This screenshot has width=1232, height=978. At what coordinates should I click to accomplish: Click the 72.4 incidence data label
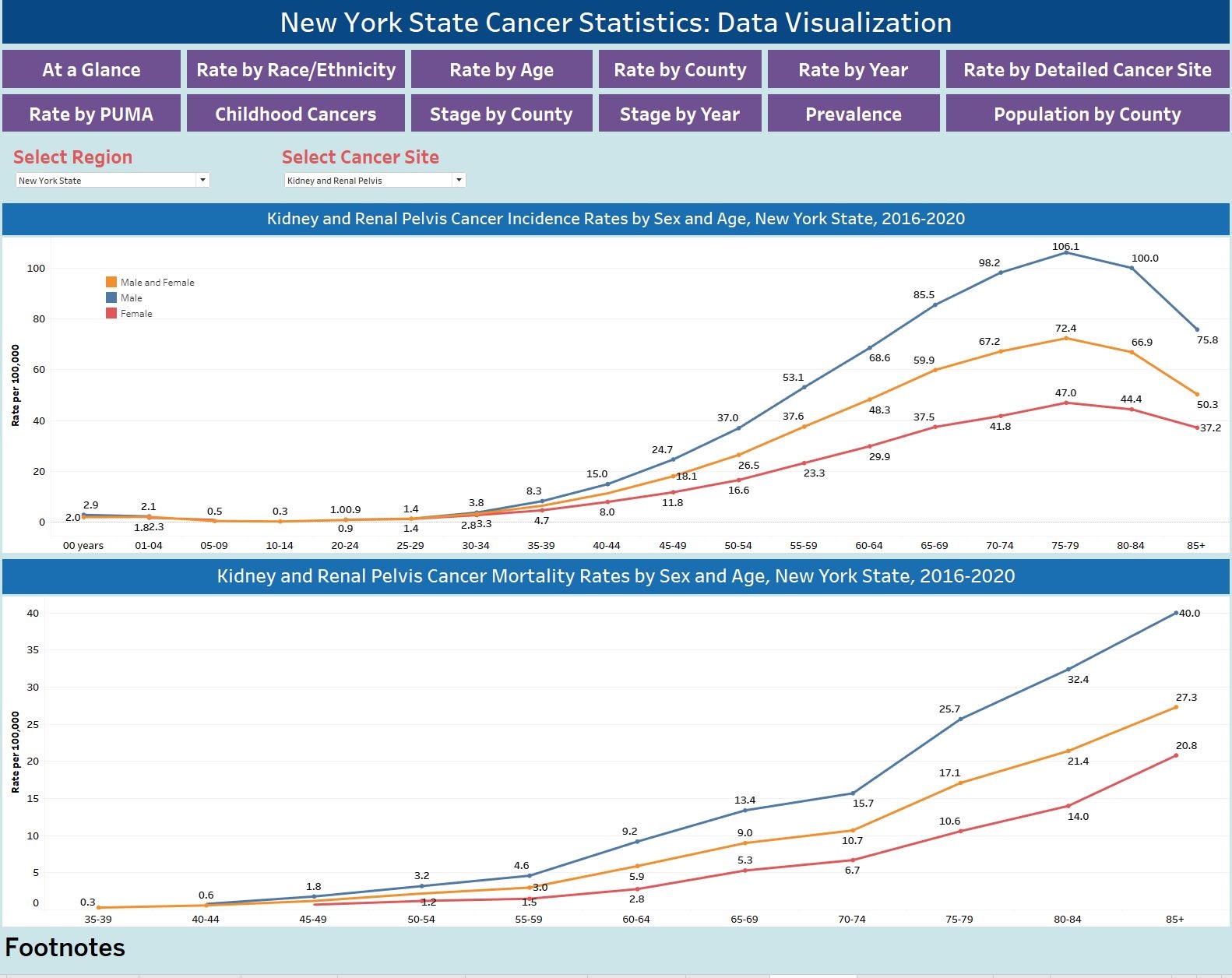pos(1065,328)
